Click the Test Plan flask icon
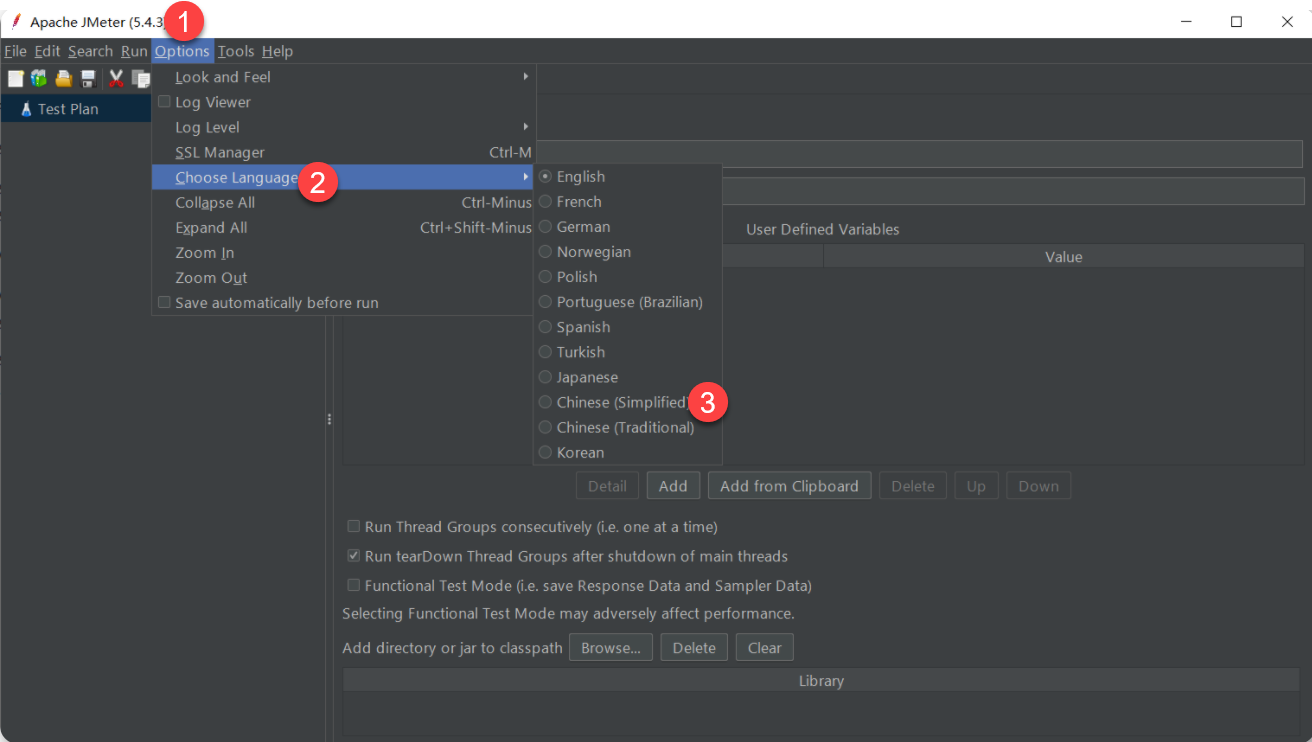This screenshot has width=1312, height=742. point(26,109)
